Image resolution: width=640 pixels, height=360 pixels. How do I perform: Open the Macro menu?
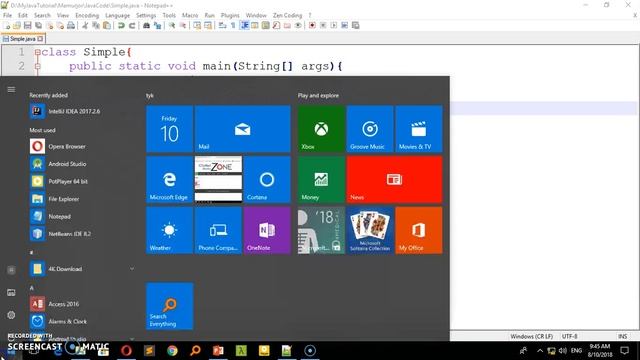(x=190, y=15)
